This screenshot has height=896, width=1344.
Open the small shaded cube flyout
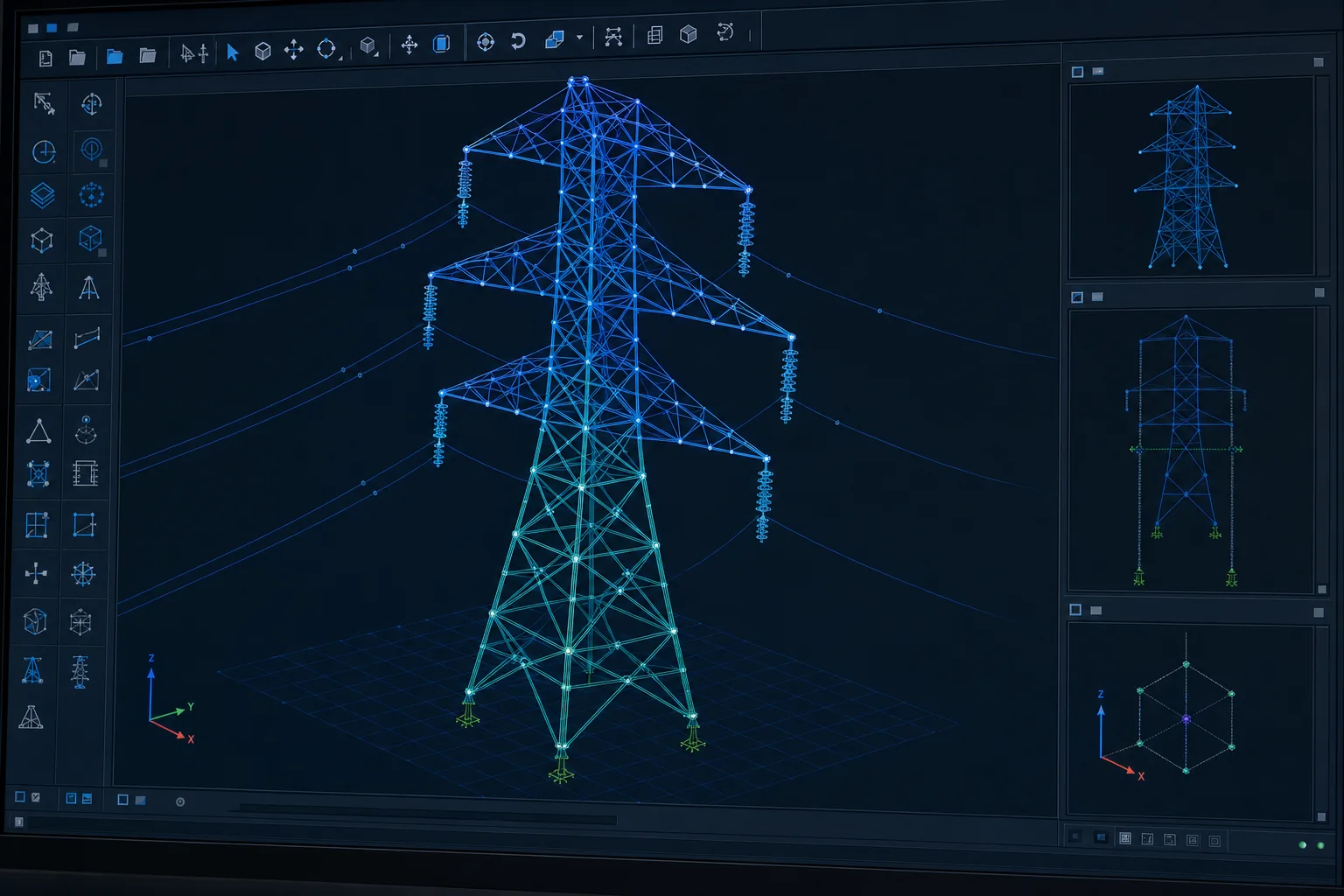(x=369, y=46)
